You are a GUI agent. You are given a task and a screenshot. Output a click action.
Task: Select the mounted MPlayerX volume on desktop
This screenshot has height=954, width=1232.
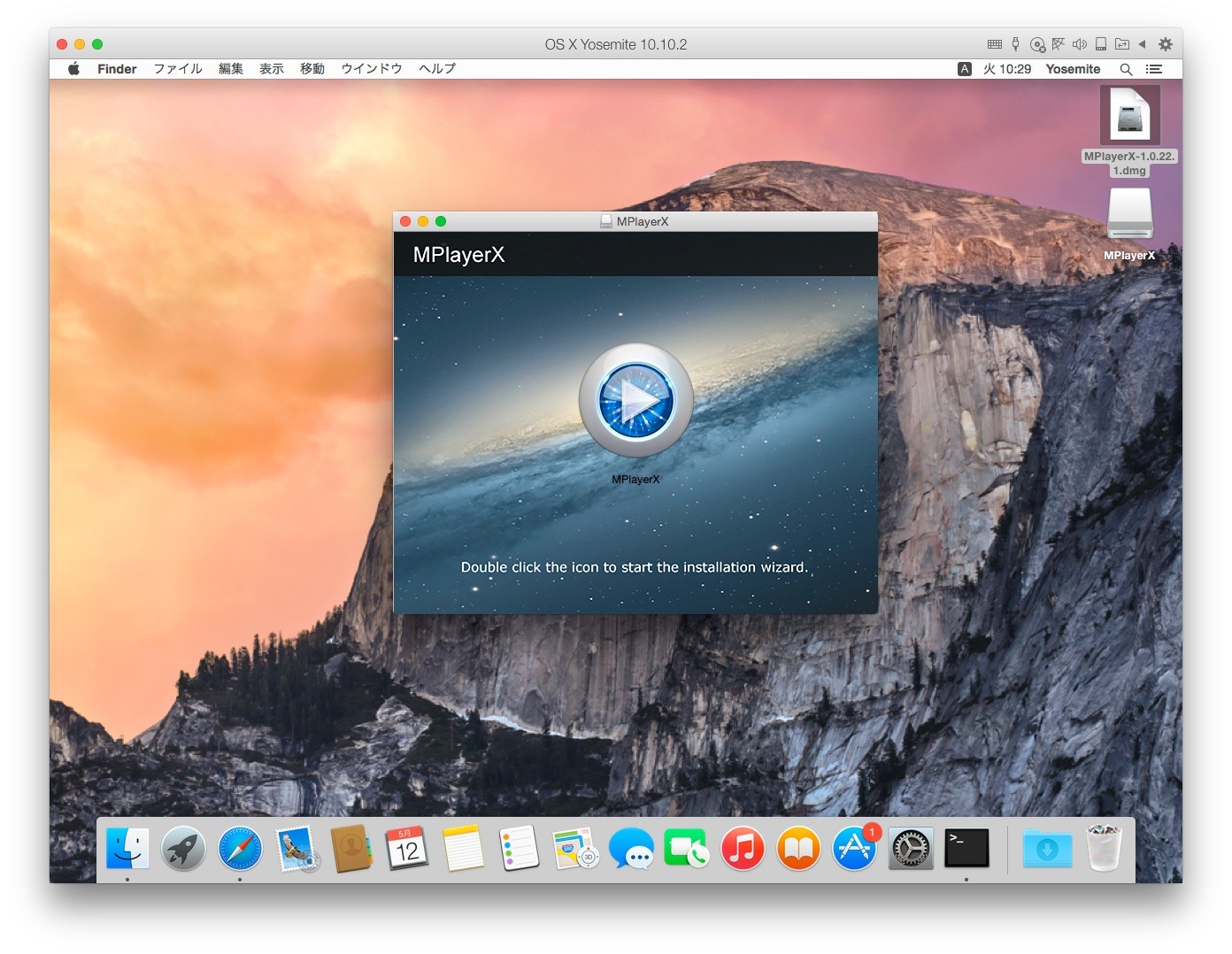[1129, 224]
